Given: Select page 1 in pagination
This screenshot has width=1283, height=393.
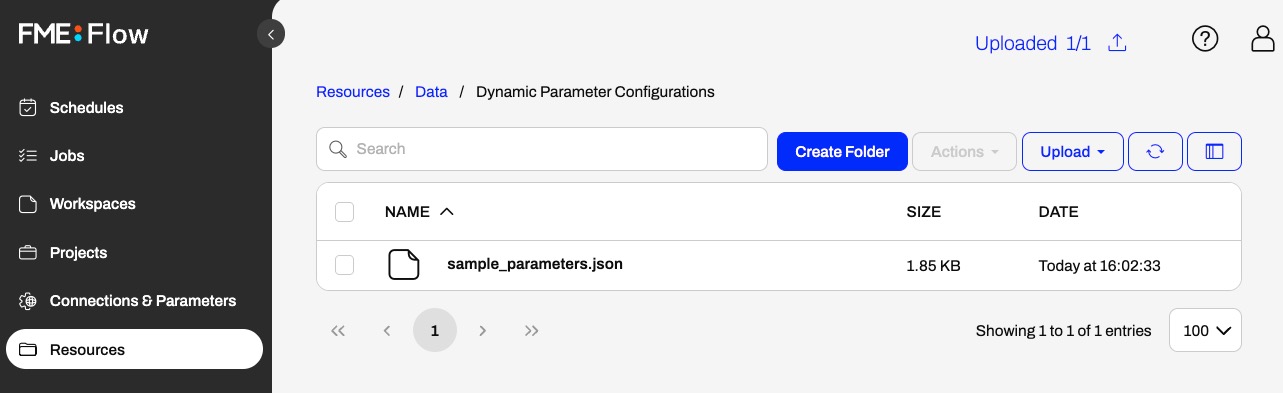Looking at the screenshot, I should pyautogui.click(x=435, y=330).
